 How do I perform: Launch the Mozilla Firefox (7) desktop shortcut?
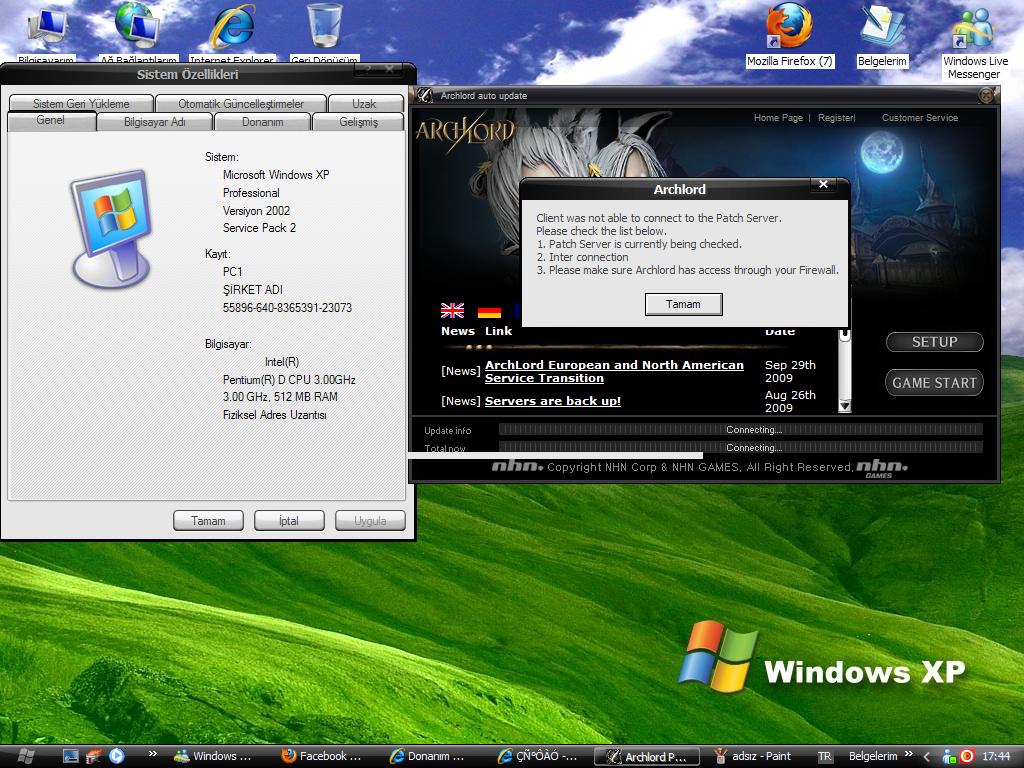click(790, 36)
